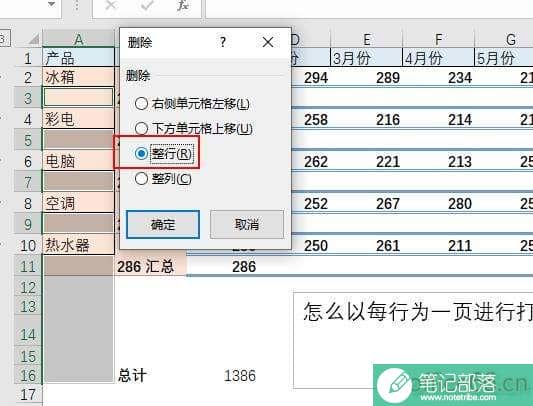Expand the name box dropdown arrow
This screenshot has width=533, height=406.
(52, 5)
